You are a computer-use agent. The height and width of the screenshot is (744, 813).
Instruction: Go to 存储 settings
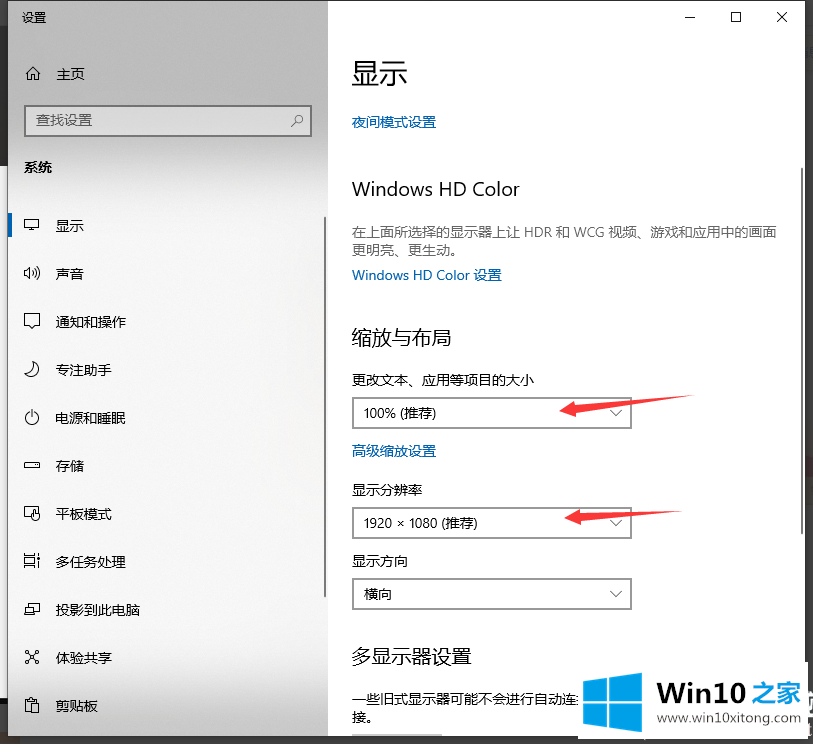tap(69, 466)
